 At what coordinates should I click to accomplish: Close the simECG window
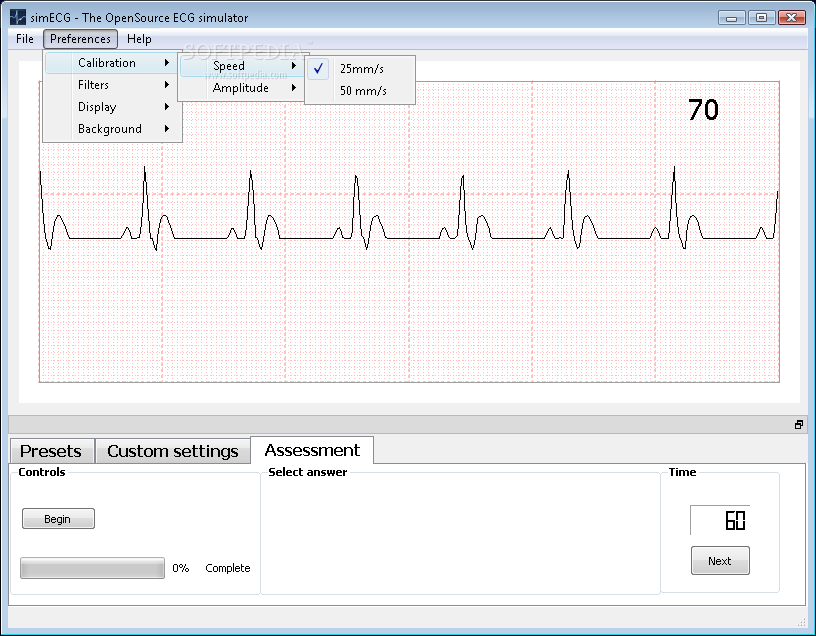(x=792, y=18)
